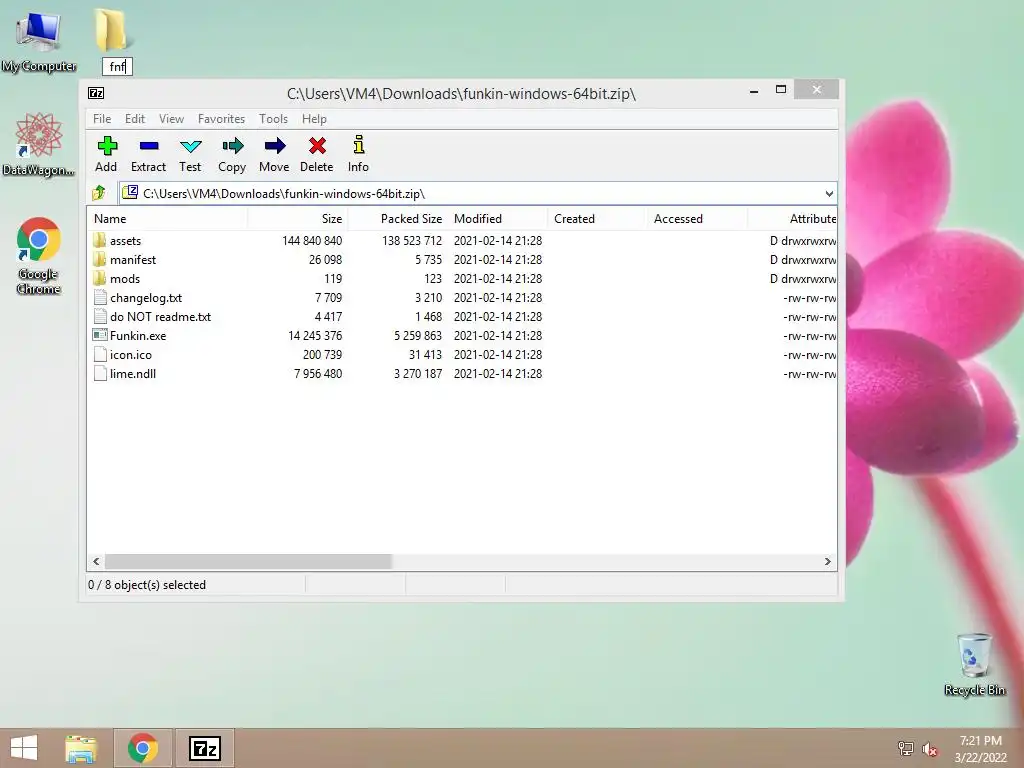Select the manifest folder icon
The image size is (1024, 768).
pos(99,259)
